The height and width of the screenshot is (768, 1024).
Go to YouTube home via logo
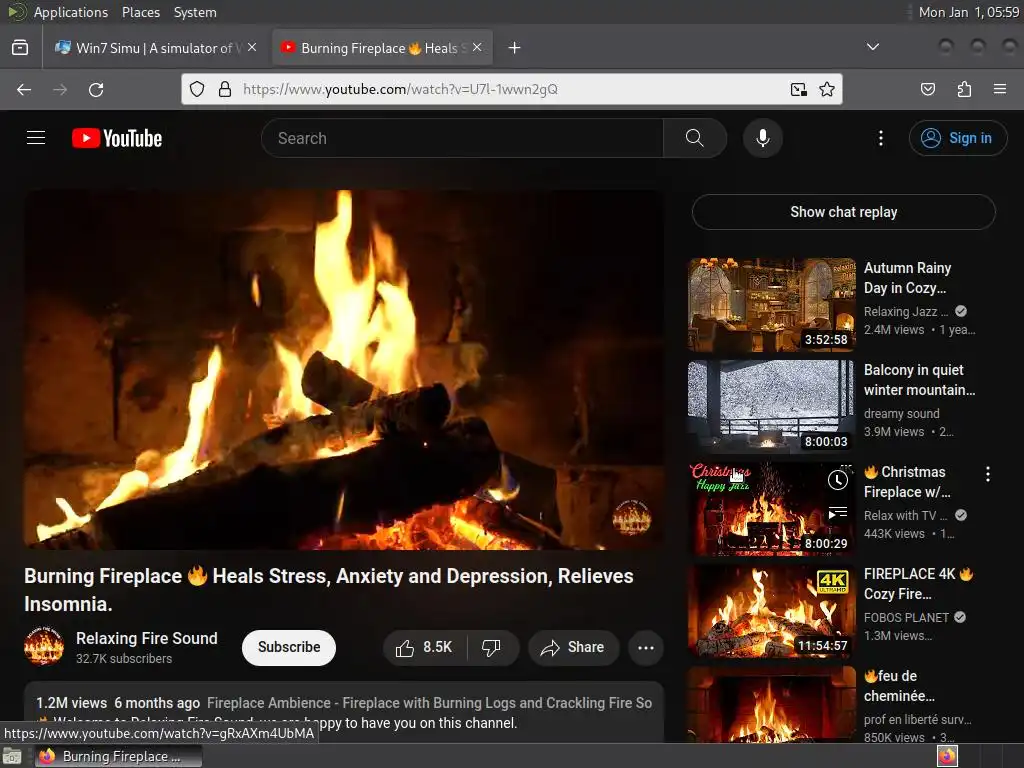pos(117,138)
